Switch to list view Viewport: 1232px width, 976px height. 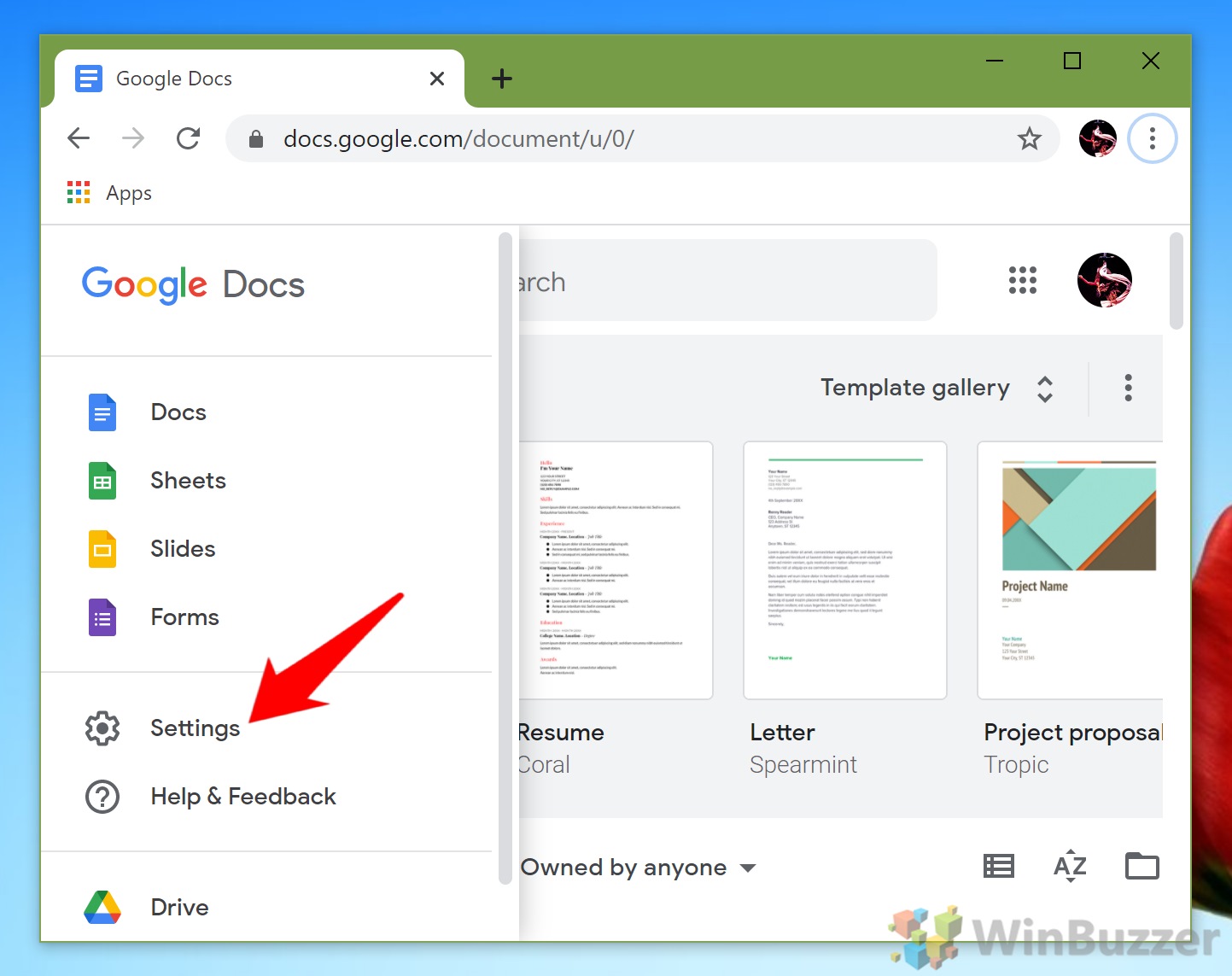(x=999, y=867)
